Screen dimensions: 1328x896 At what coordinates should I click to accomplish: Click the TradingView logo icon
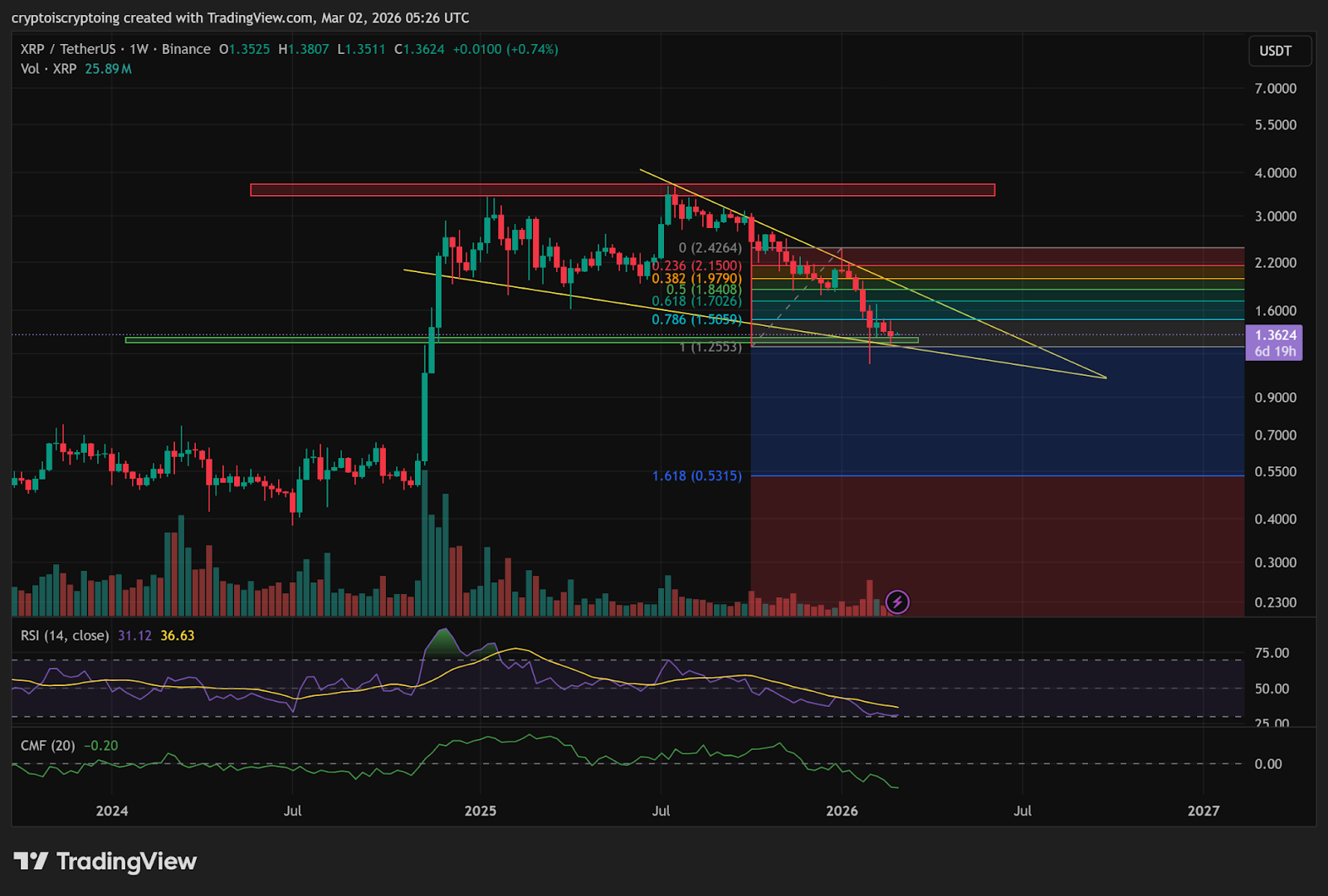(32, 861)
